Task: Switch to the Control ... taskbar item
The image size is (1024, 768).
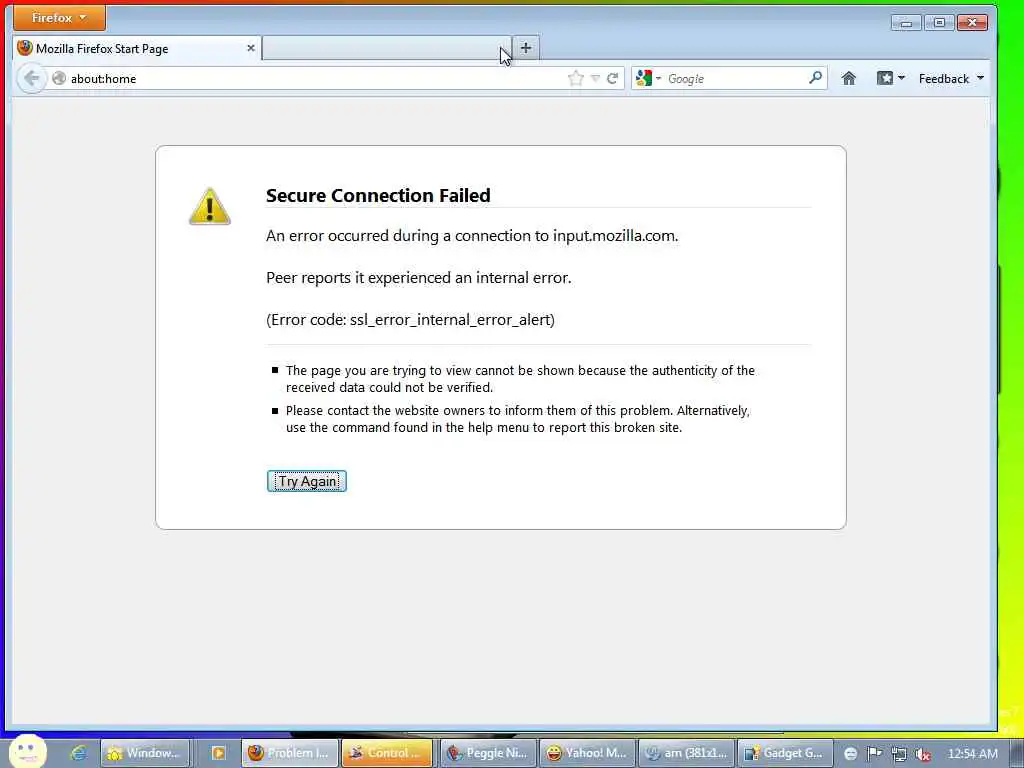Action: click(387, 753)
